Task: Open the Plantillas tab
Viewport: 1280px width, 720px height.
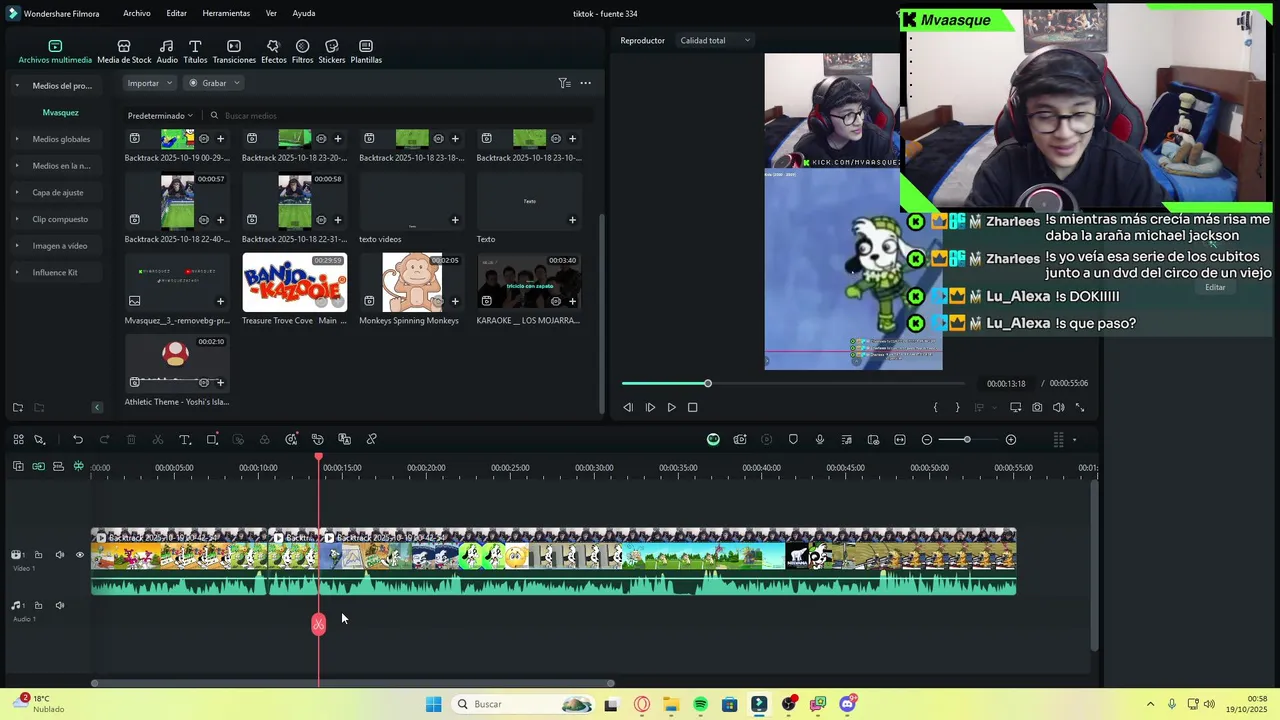Action: [x=366, y=52]
